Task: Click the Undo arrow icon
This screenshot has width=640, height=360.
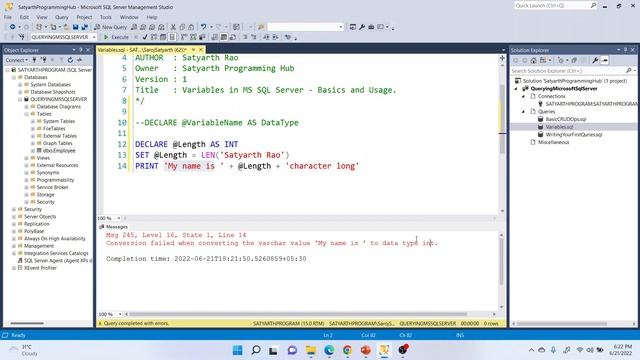Action: (203, 27)
